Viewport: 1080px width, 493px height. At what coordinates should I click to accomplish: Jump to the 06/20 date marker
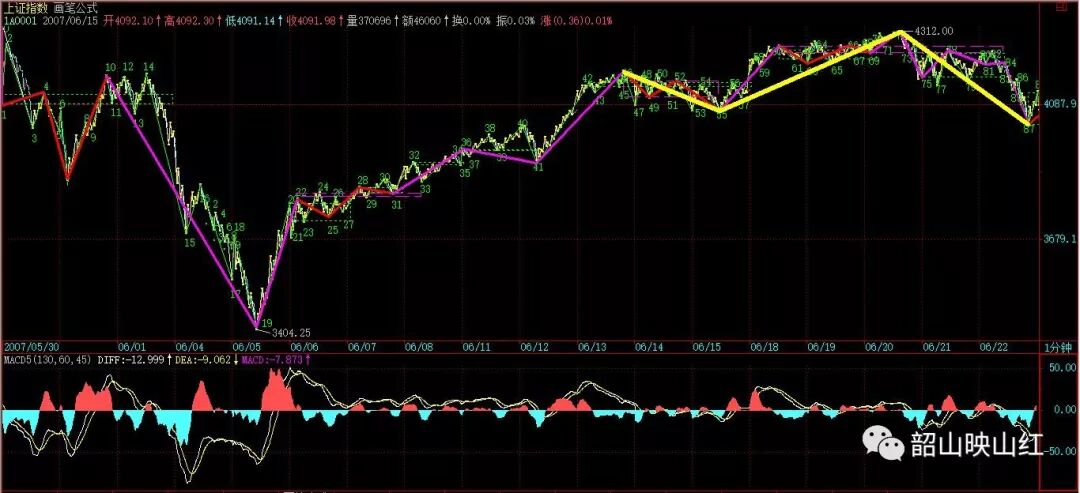[880, 345]
